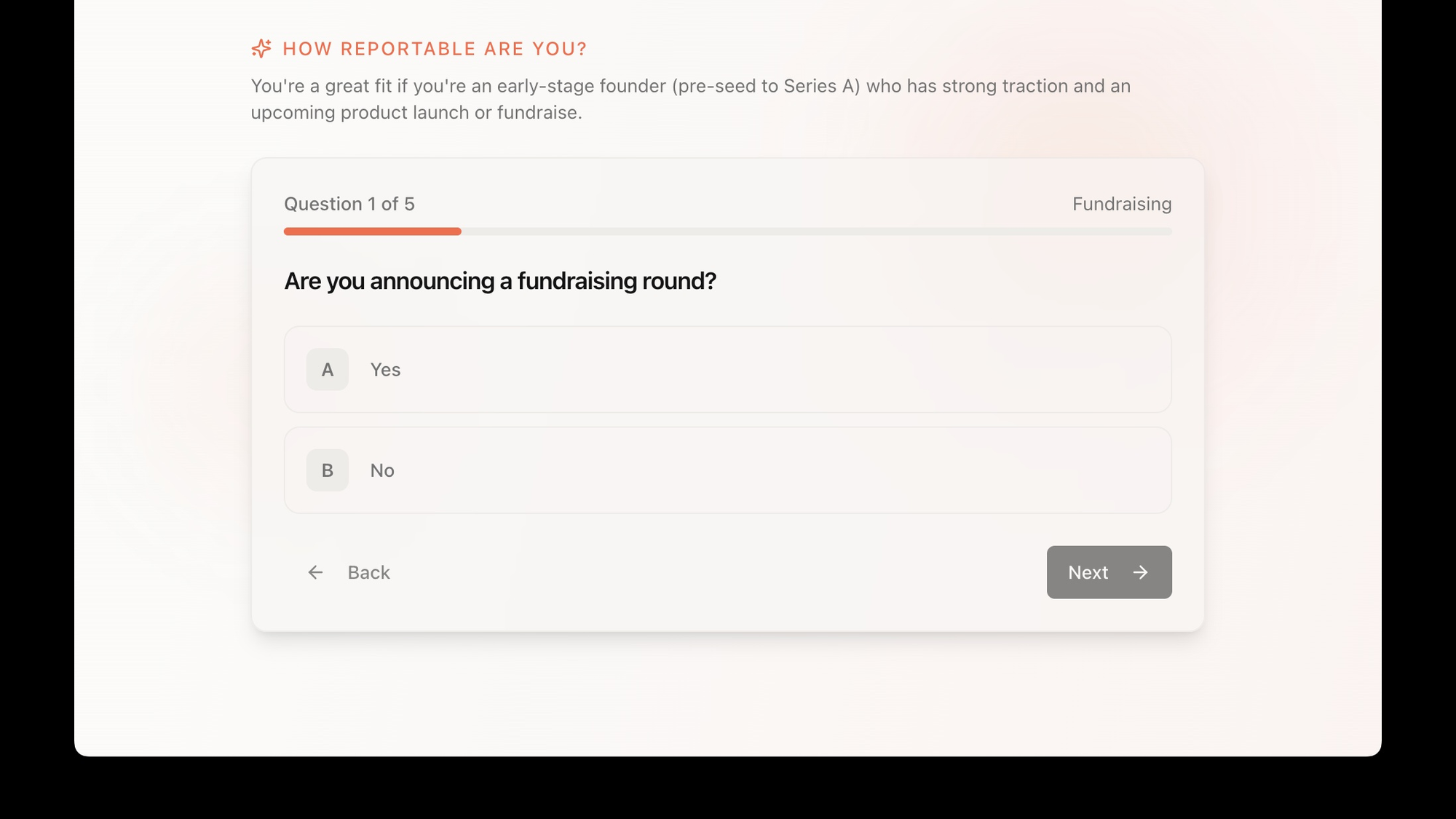Select the No answer option
1456x819 pixels.
coord(727,470)
